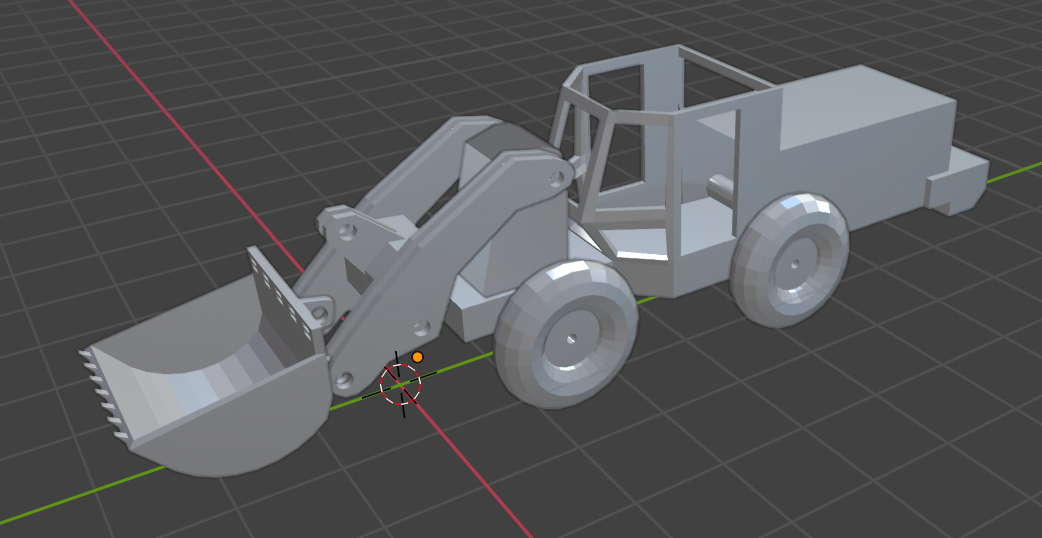
Task: Click the front wheel's center hub
Action: pyautogui.click(x=572, y=338)
